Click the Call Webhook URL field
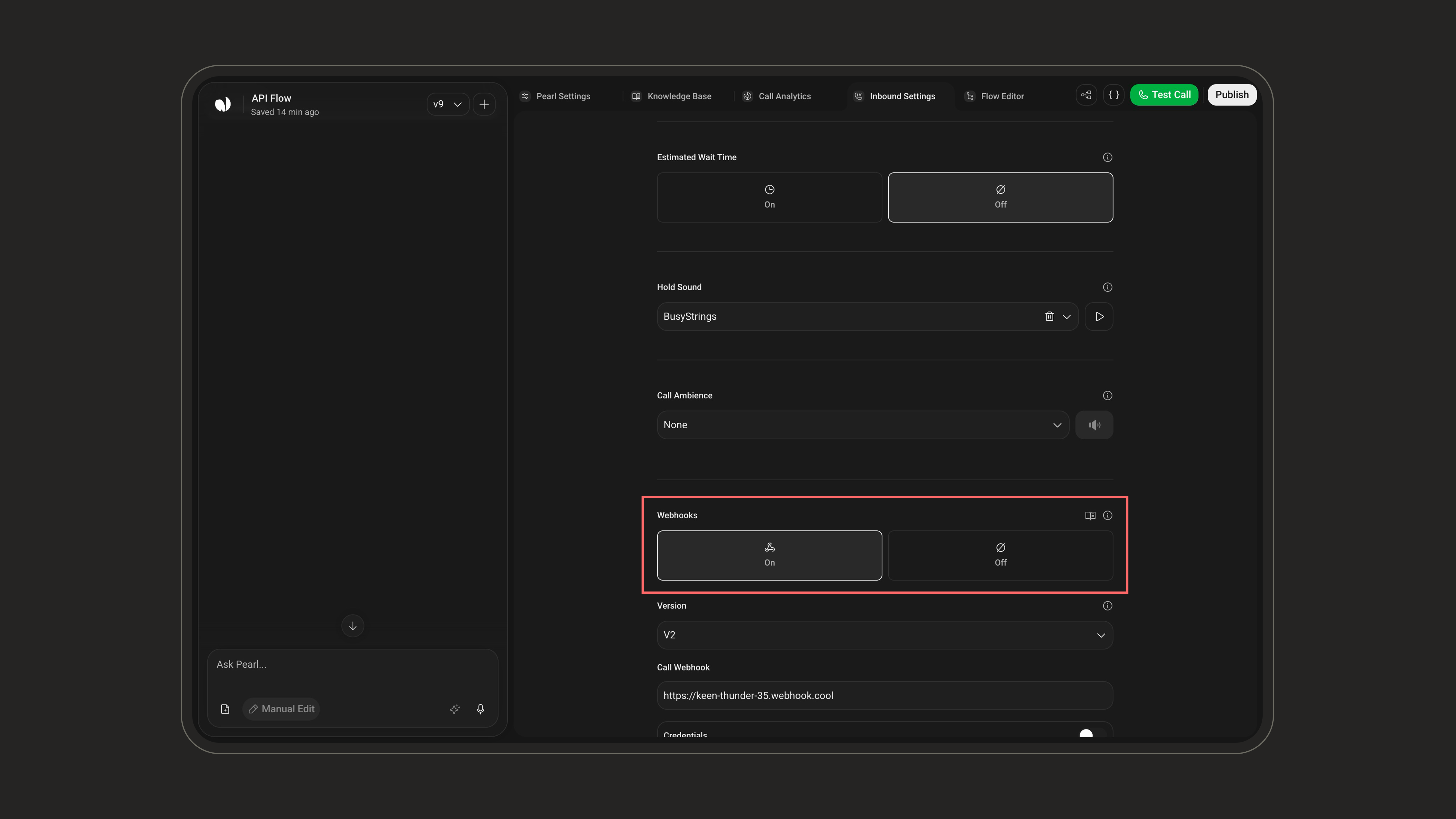 pos(885,696)
